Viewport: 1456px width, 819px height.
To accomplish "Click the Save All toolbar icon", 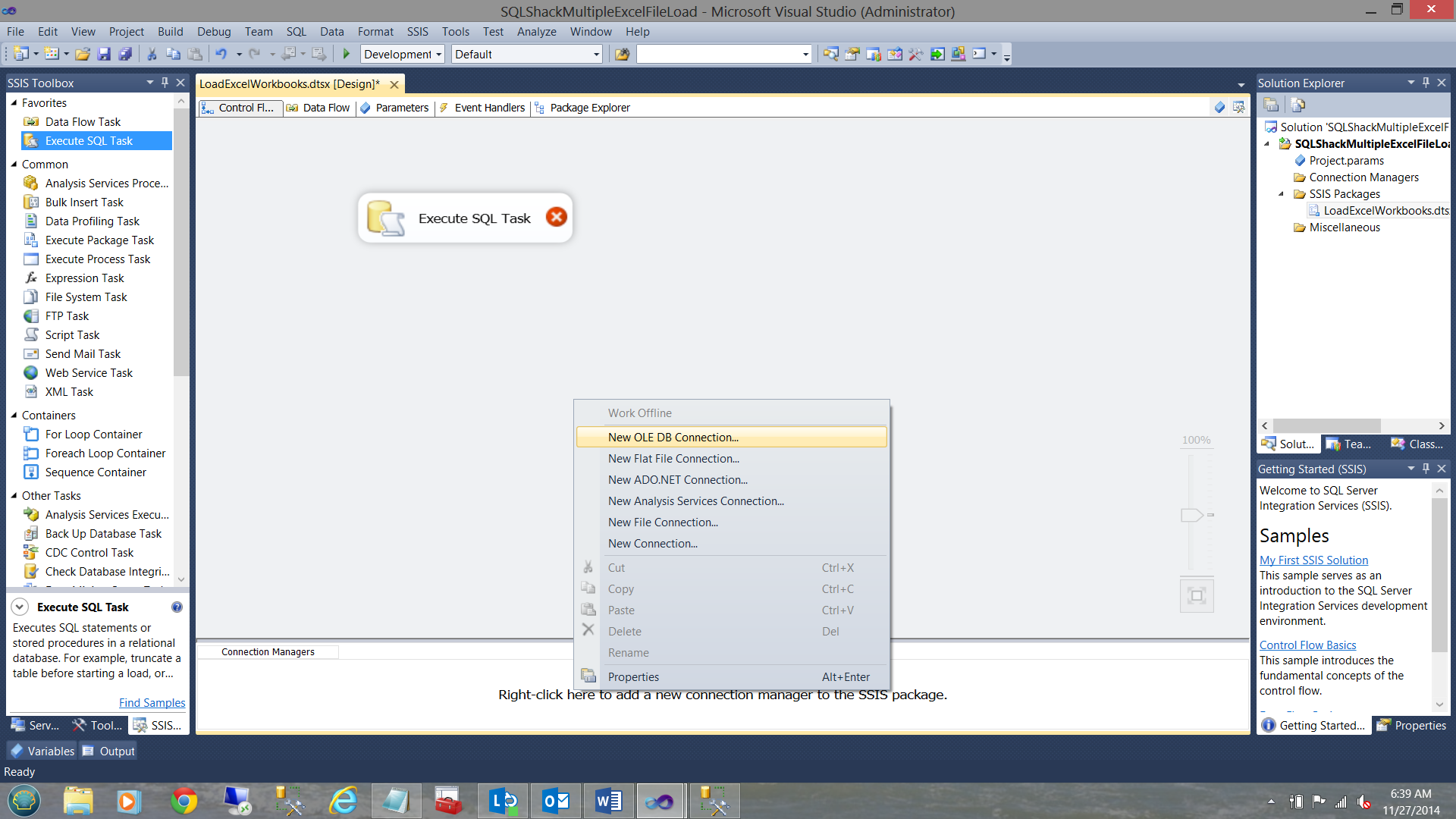I will click(x=126, y=54).
